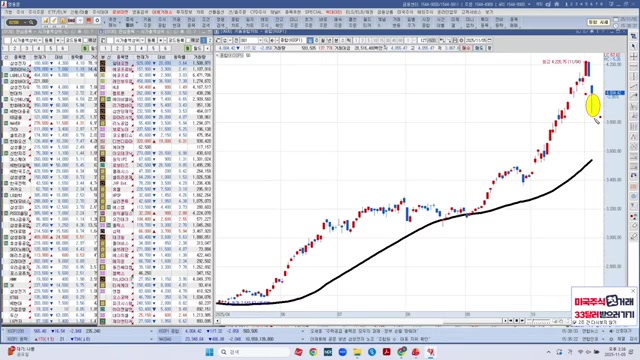Screen dimensions: 640x360
Task: Open Google Chrome from the taskbar
Action: 313,352
